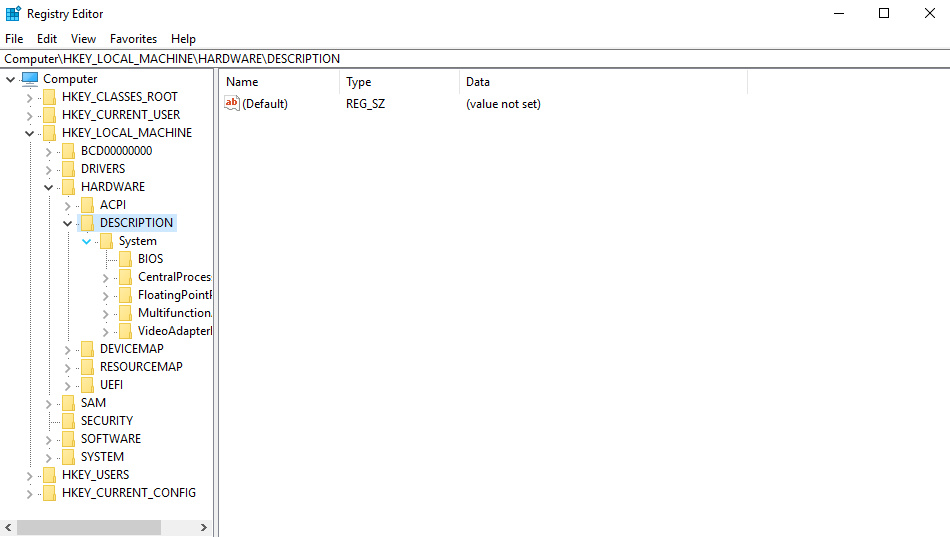Minimize the Registry Editor window
This screenshot has width=950, height=537.
click(839, 13)
